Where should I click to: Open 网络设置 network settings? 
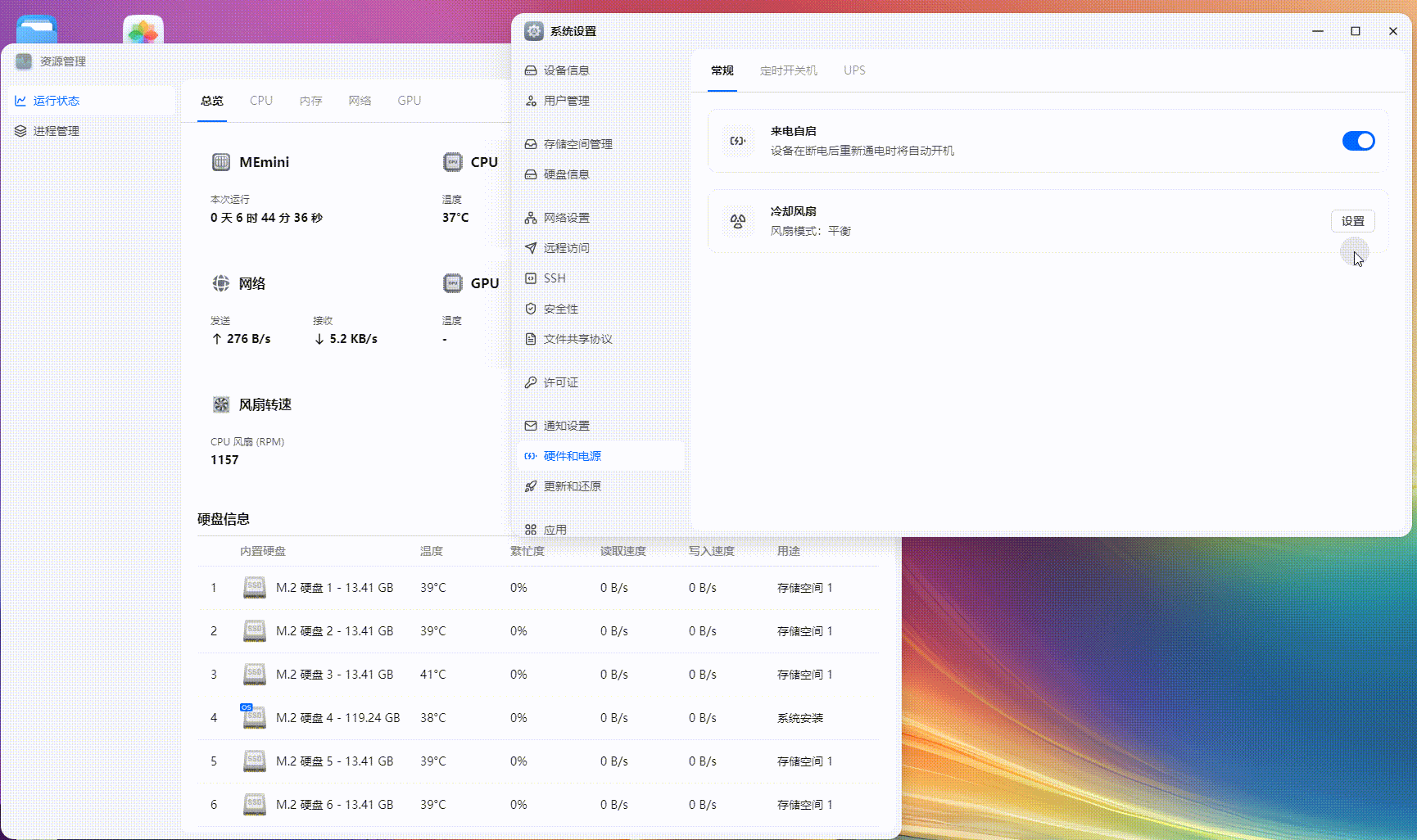pyautogui.click(x=568, y=217)
